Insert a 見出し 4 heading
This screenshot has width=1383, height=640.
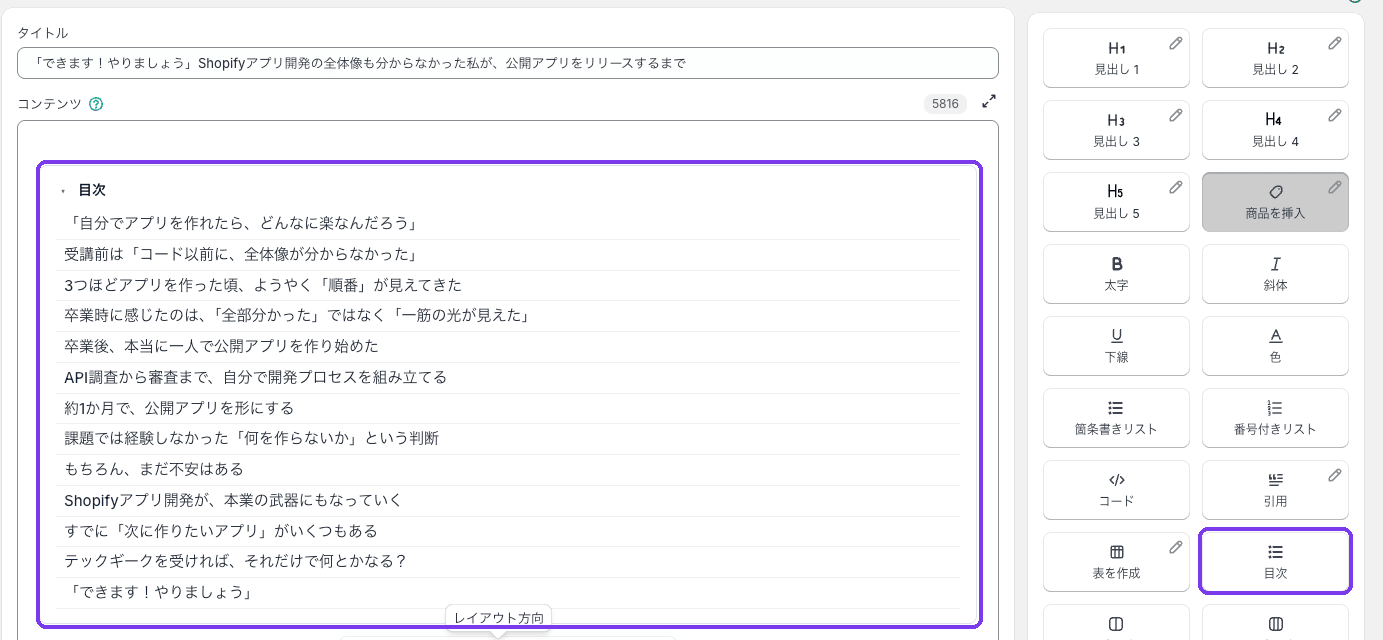pyautogui.click(x=1275, y=130)
